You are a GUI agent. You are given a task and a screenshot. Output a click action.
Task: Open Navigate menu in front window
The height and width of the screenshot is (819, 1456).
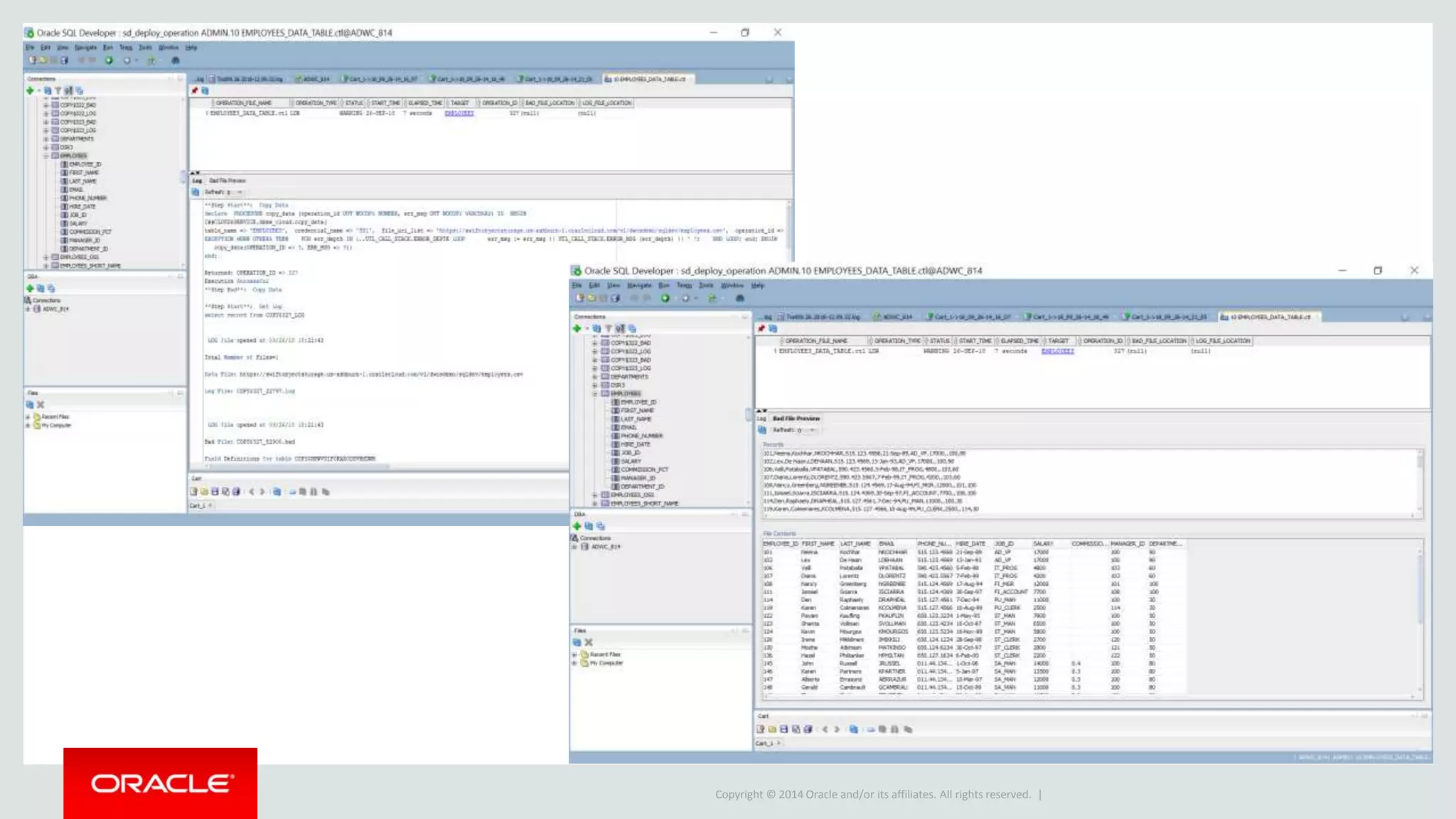click(639, 285)
